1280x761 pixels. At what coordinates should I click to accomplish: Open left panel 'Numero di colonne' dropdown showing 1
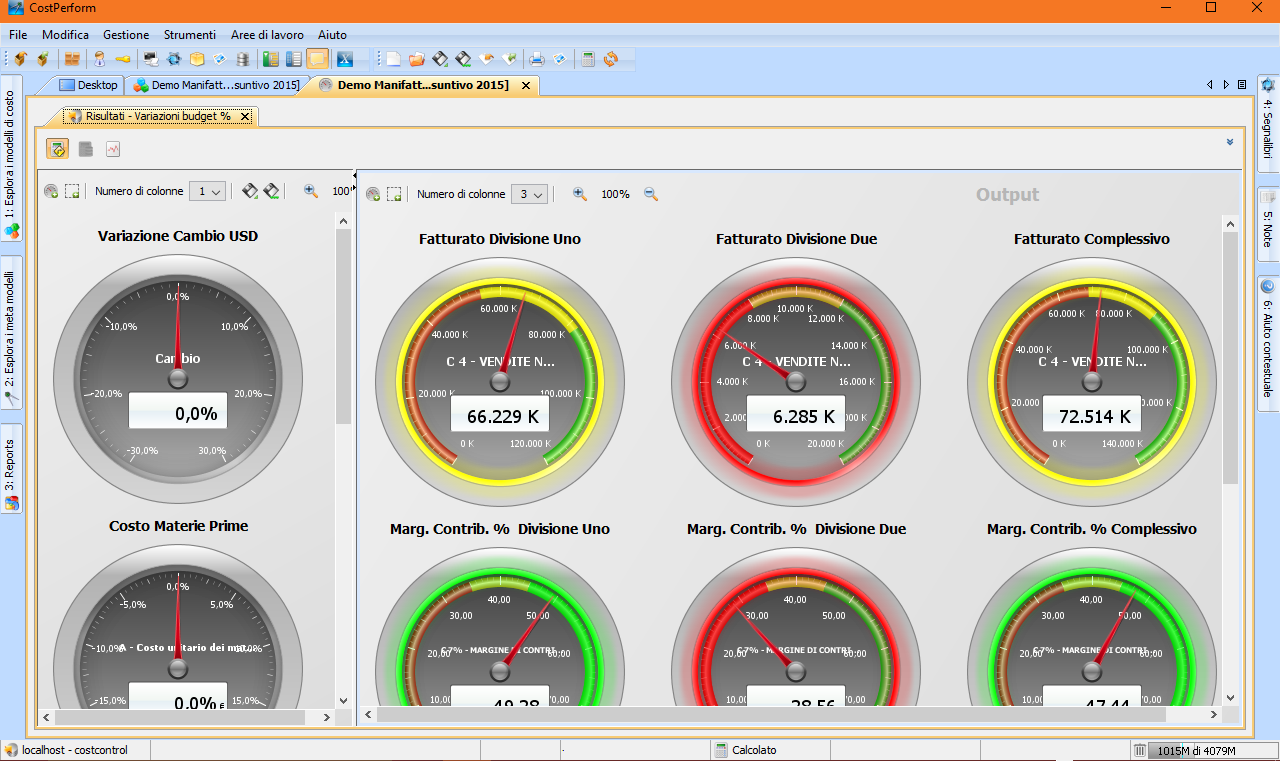click(207, 191)
